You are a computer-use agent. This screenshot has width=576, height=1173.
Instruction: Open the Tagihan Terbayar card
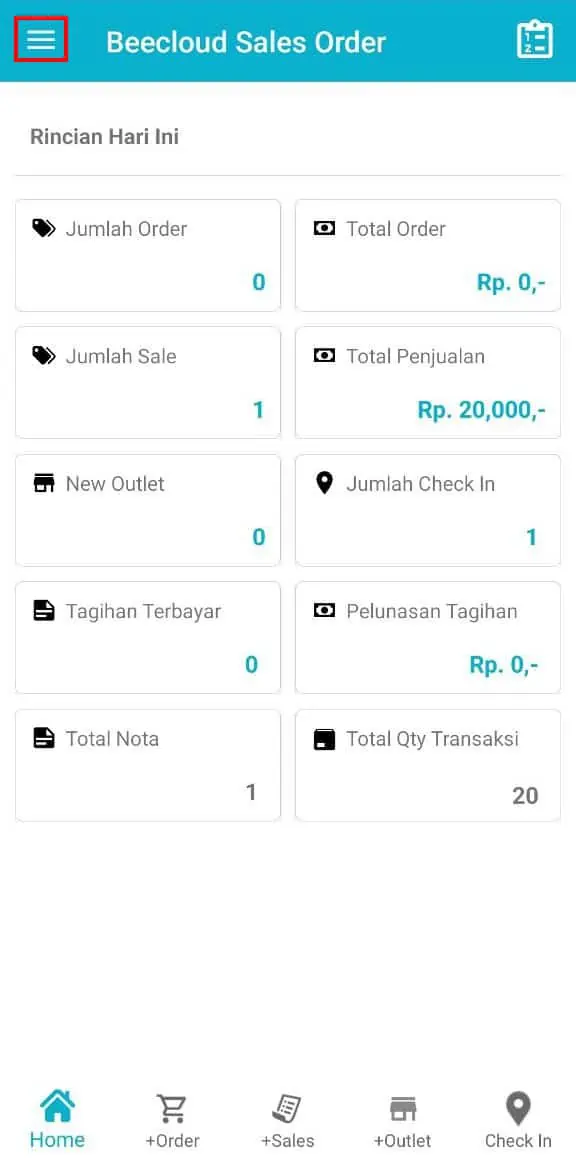click(x=148, y=637)
